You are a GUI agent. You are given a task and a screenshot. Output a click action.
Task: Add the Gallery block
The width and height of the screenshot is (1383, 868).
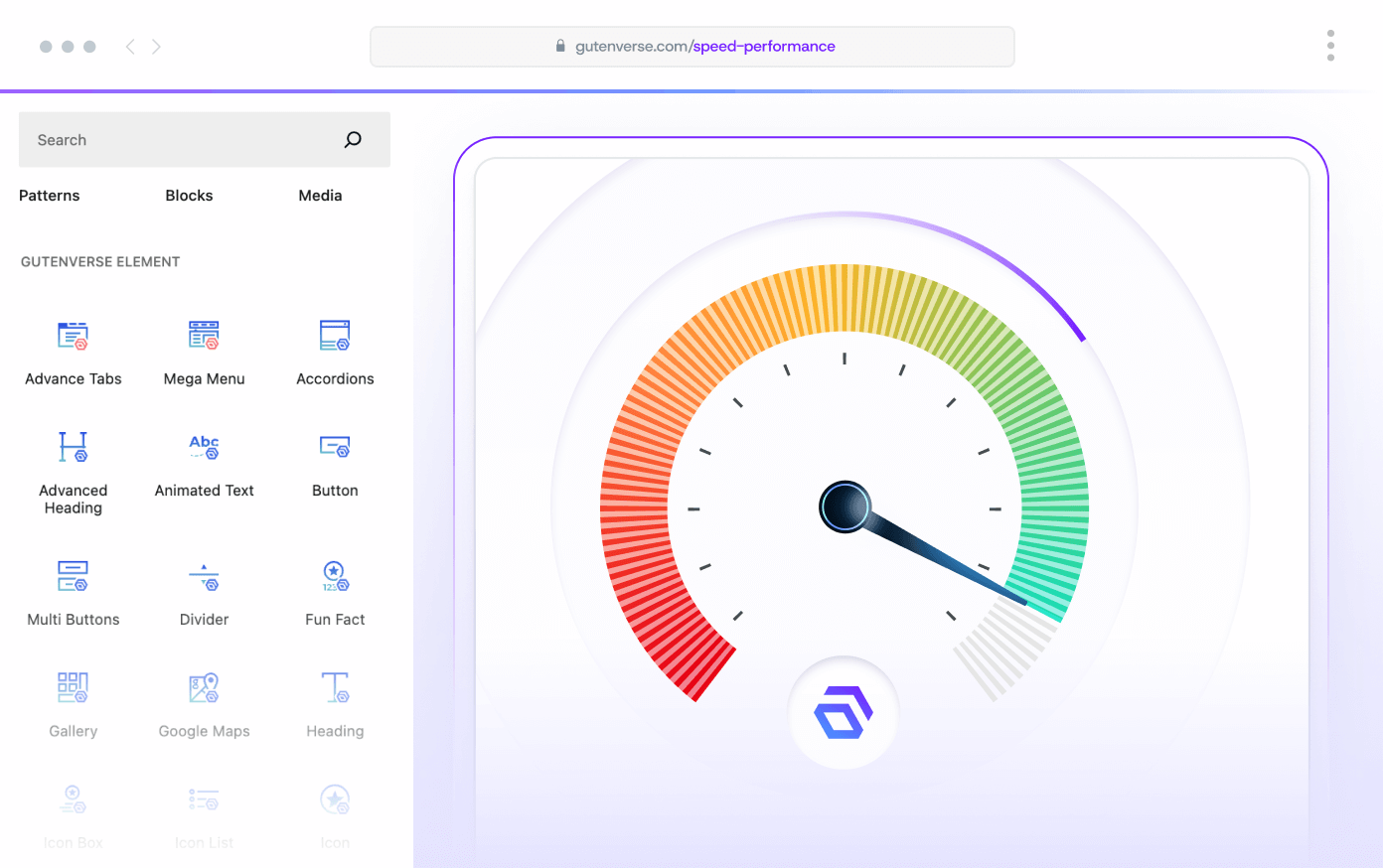pos(73,687)
